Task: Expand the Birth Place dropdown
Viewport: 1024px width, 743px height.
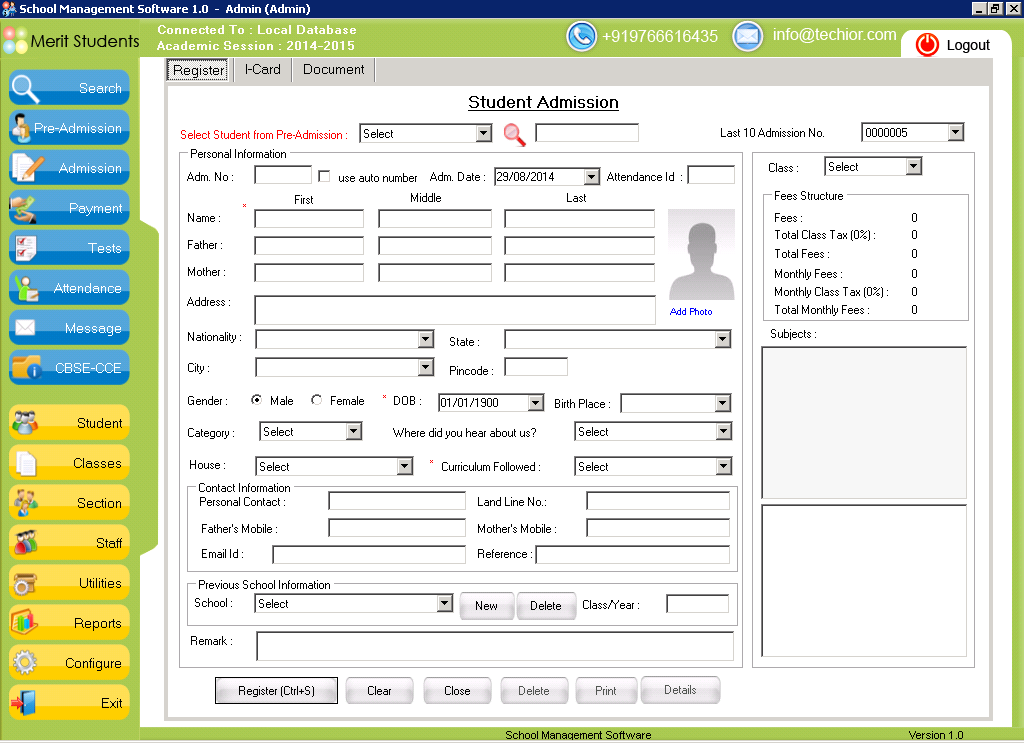Action: point(722,403)
